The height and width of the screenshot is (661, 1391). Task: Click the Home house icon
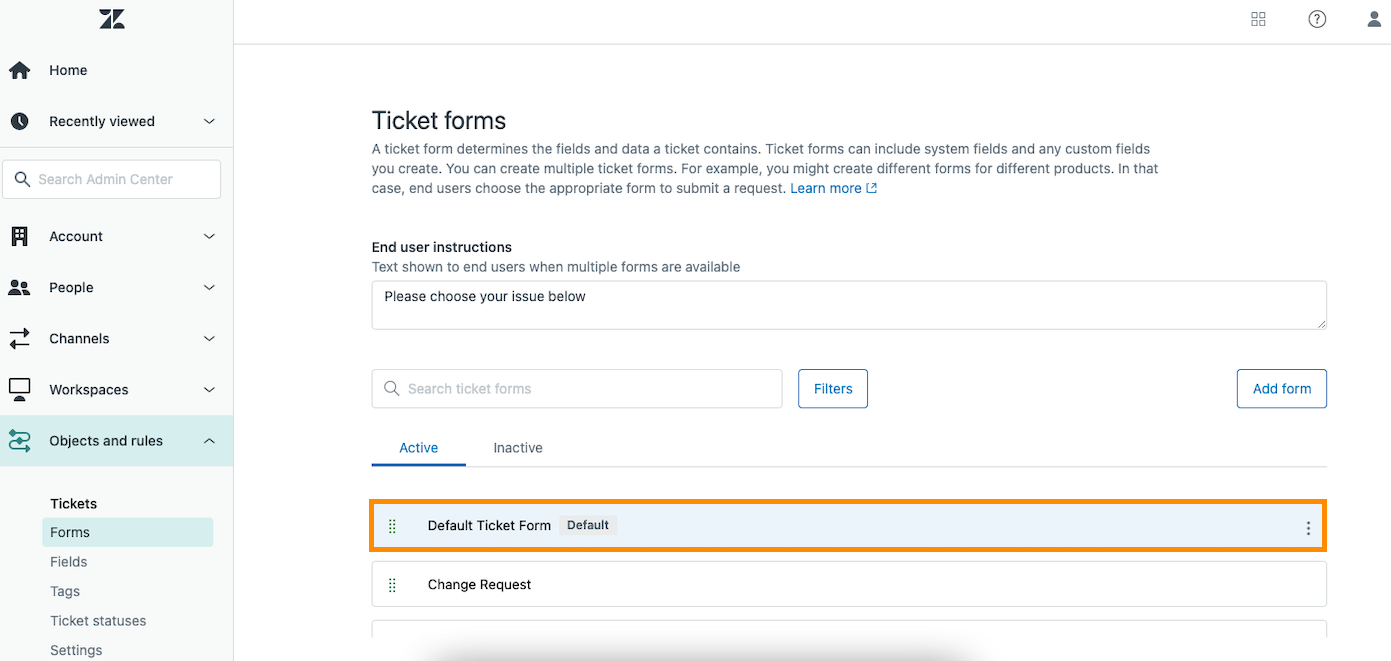pos(19,70)
